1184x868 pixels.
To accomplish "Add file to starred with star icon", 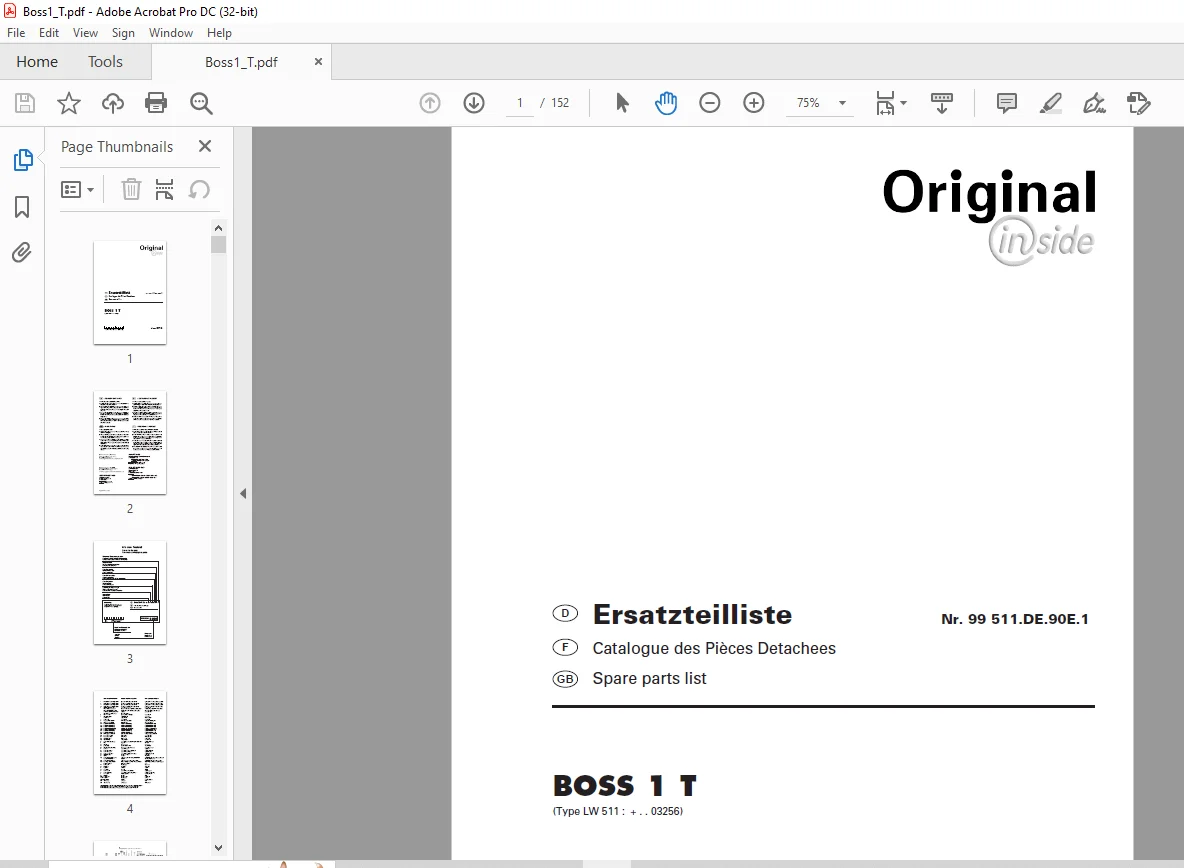I will coord(69,103).
